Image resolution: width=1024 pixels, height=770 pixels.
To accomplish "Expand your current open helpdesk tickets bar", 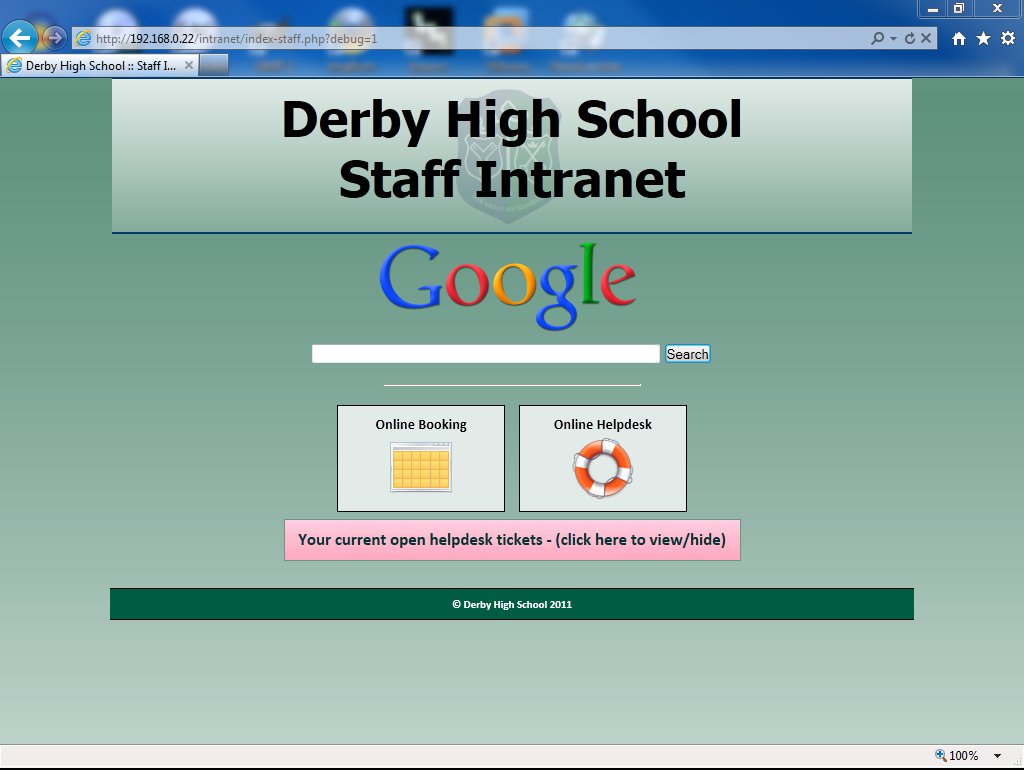I will coord(512,539).
